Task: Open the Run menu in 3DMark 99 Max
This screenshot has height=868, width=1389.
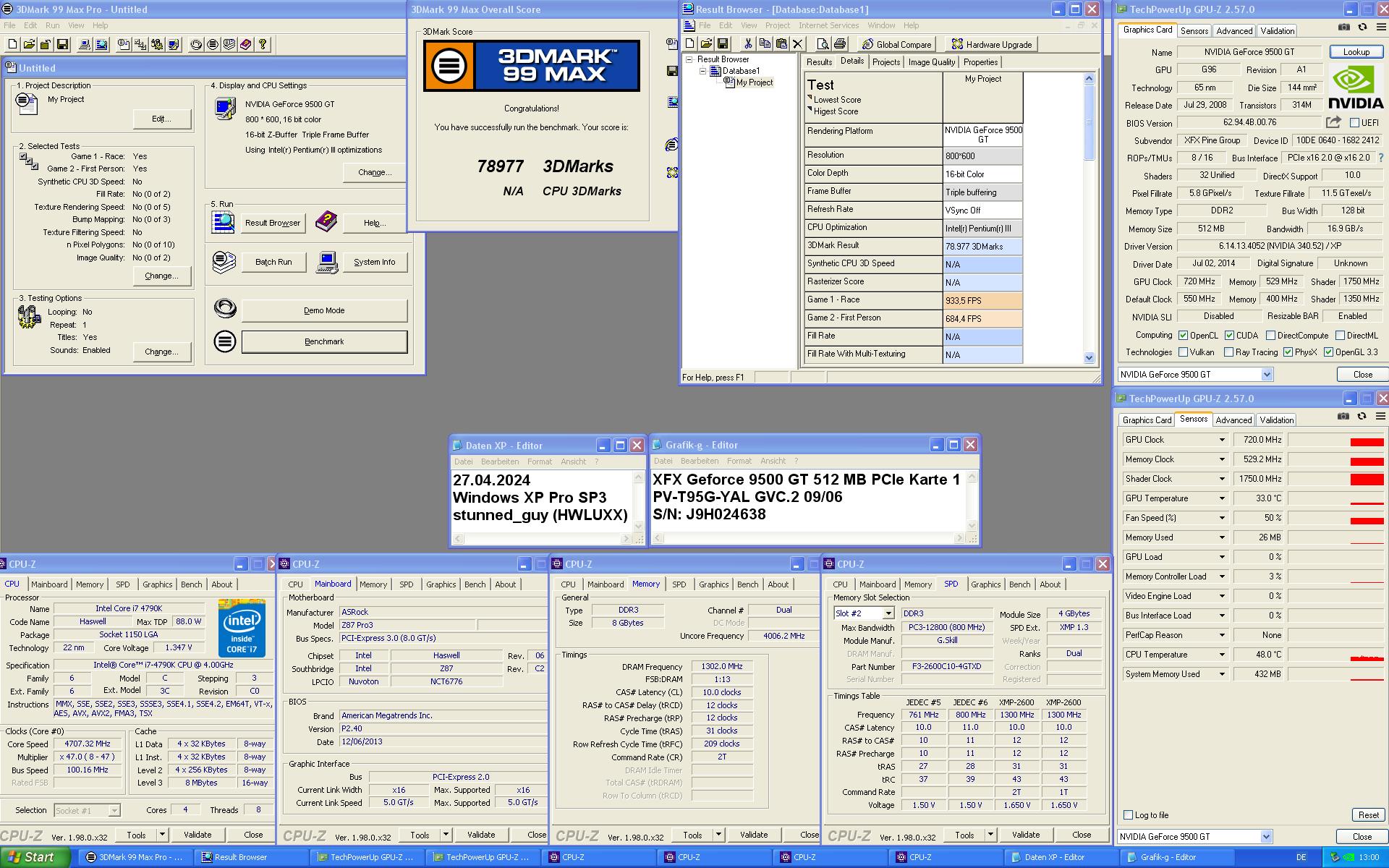Action: click(53, 25)
